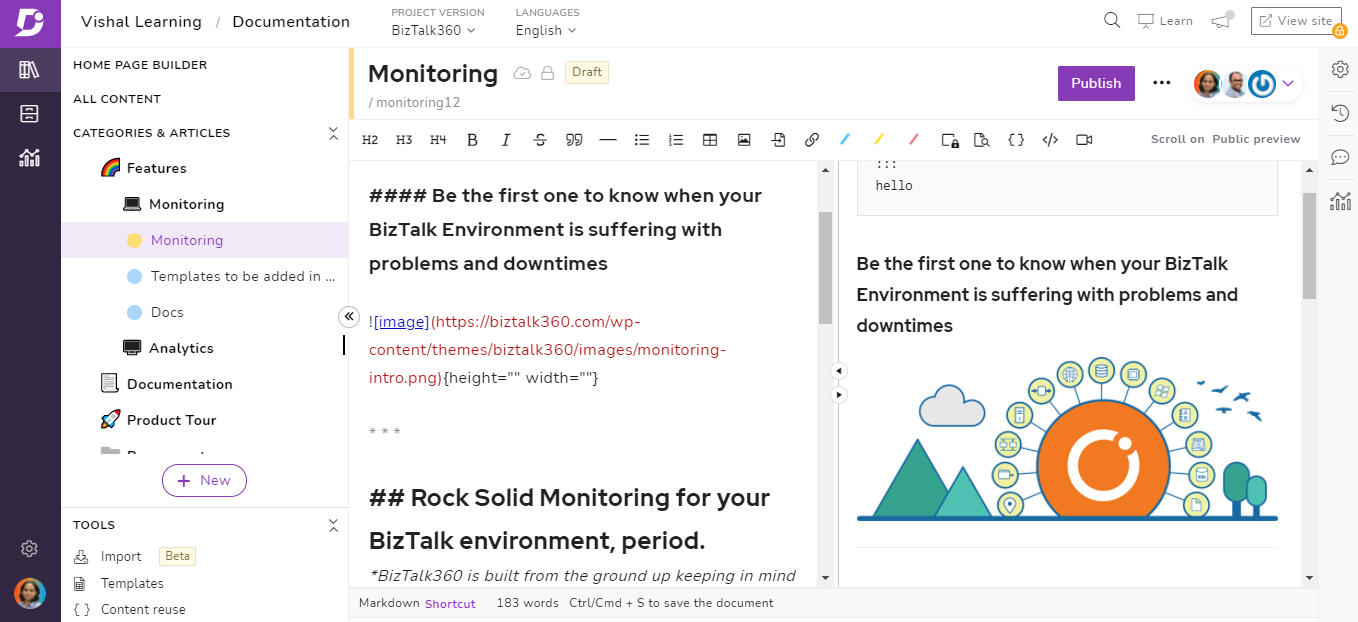Open HOME PAGE BUILDER

pyautogui.click(x=140, y=65)
